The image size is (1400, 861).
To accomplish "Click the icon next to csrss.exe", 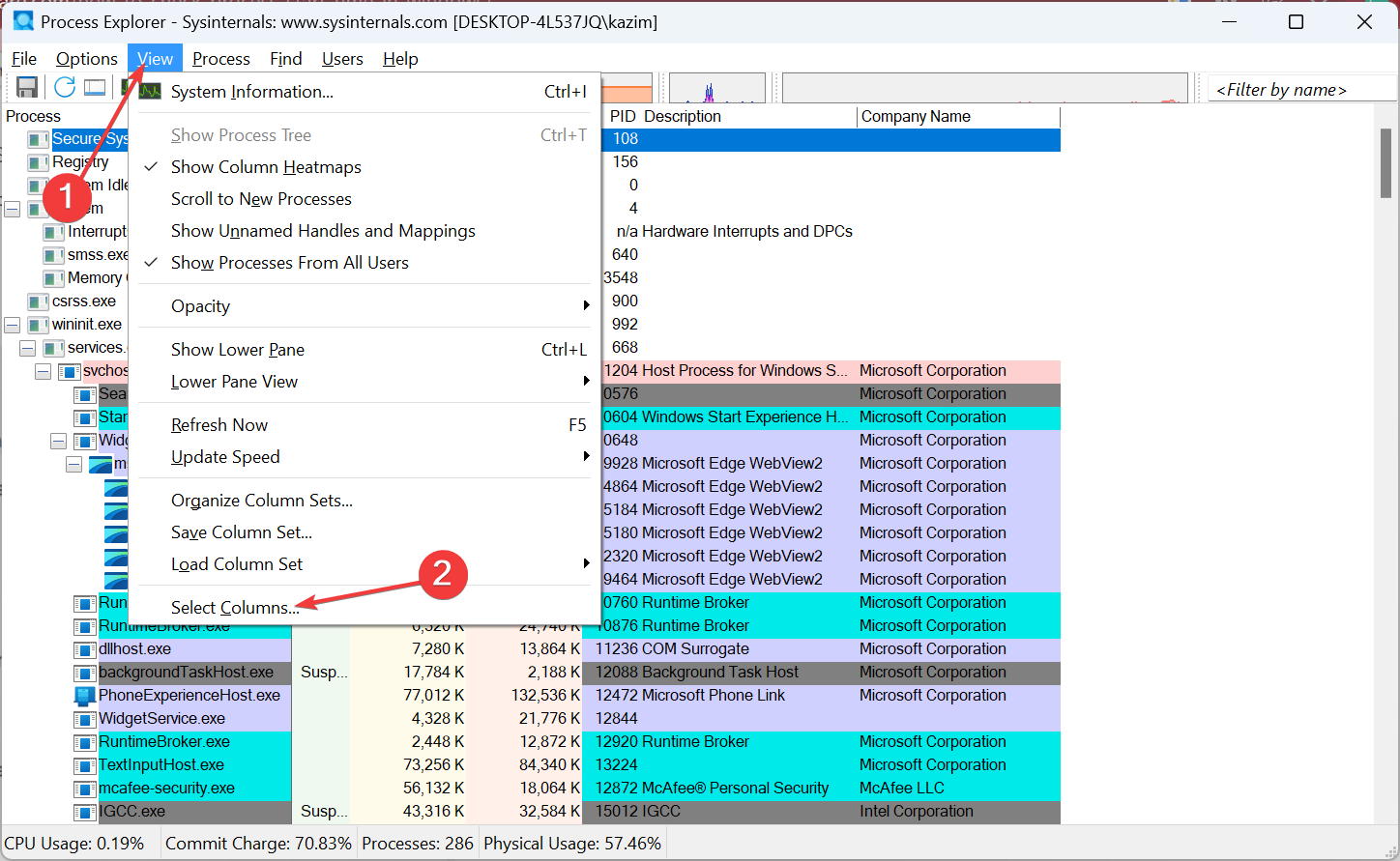I will [39, 301].
